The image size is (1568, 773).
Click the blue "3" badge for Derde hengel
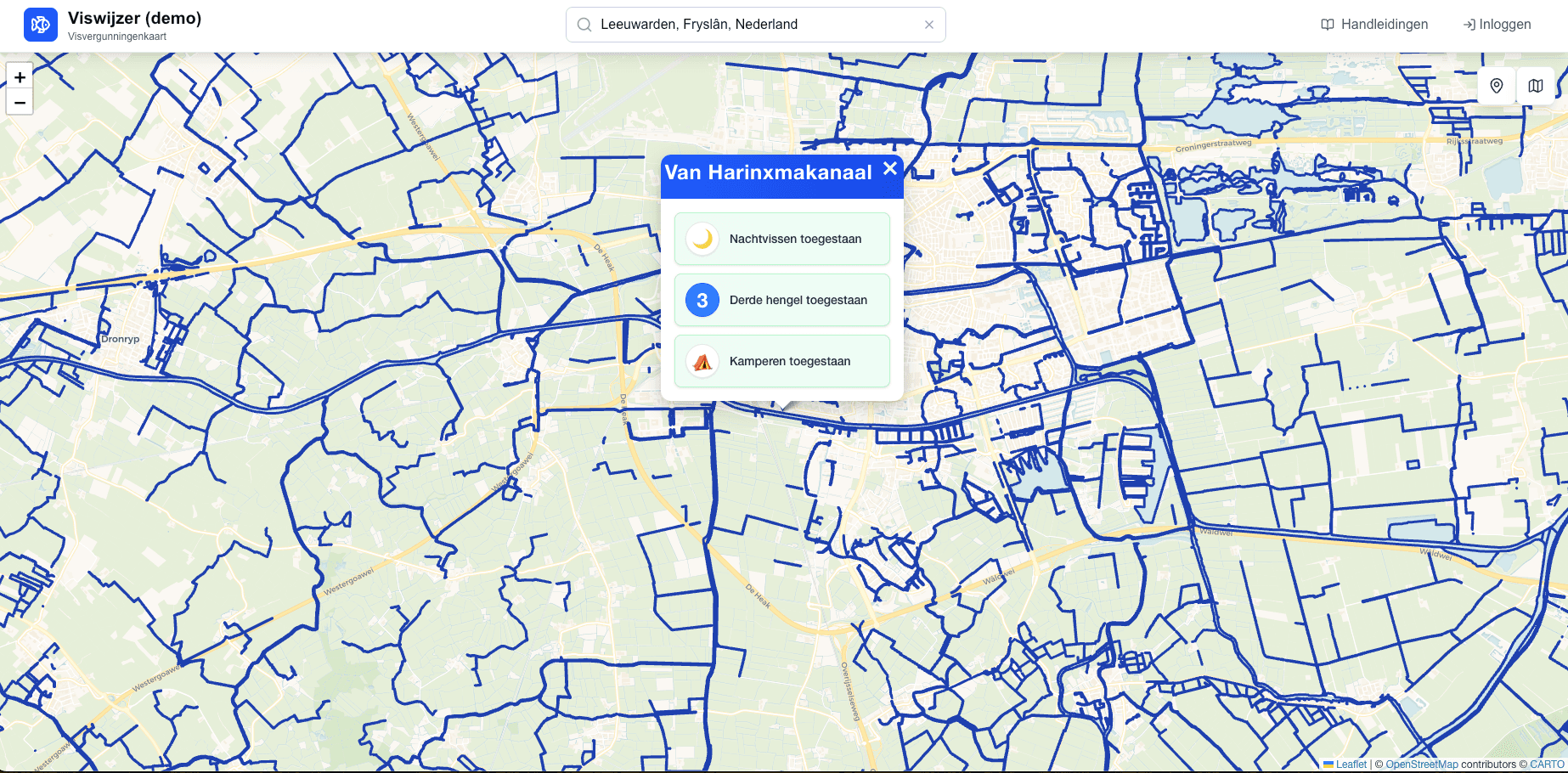(x=701, y=300)
